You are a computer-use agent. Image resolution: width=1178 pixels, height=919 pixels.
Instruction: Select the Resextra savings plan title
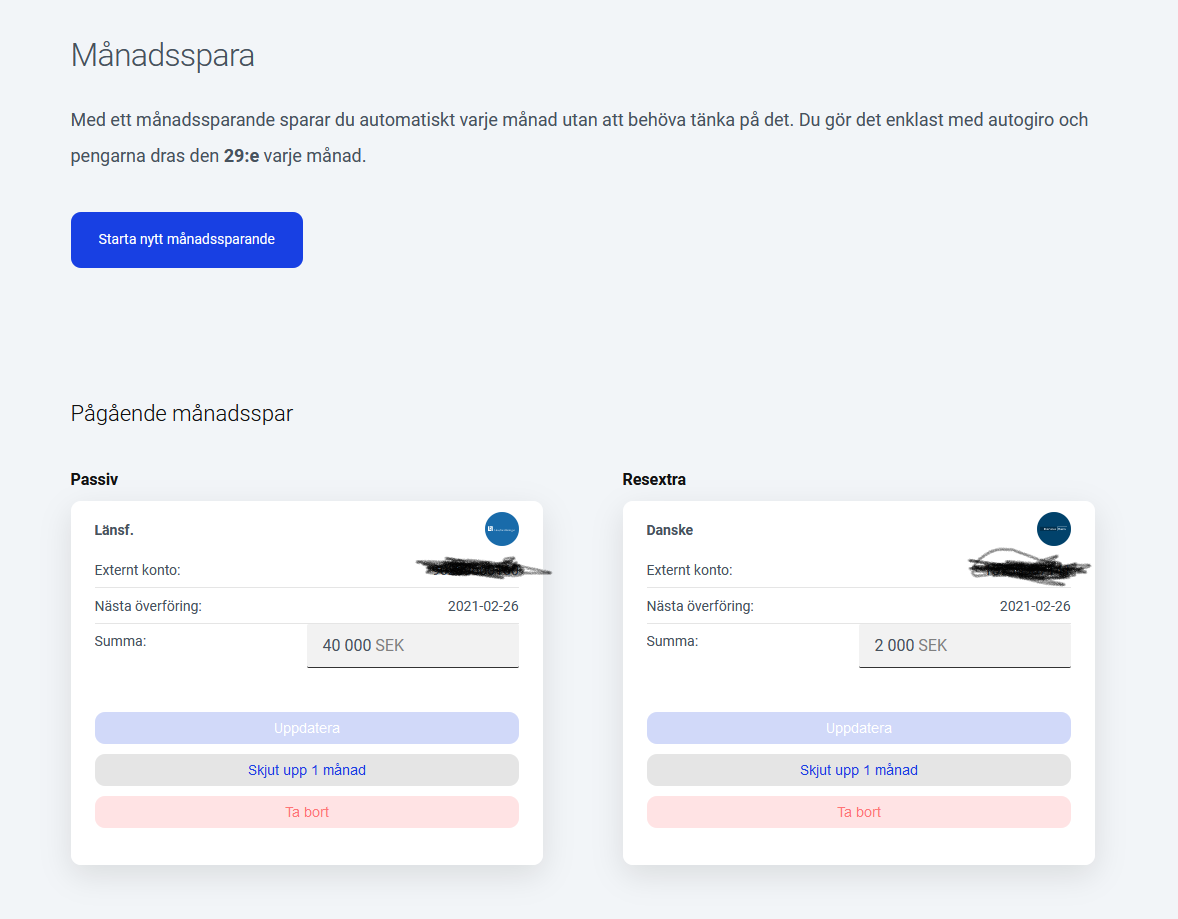coord(654,480)
